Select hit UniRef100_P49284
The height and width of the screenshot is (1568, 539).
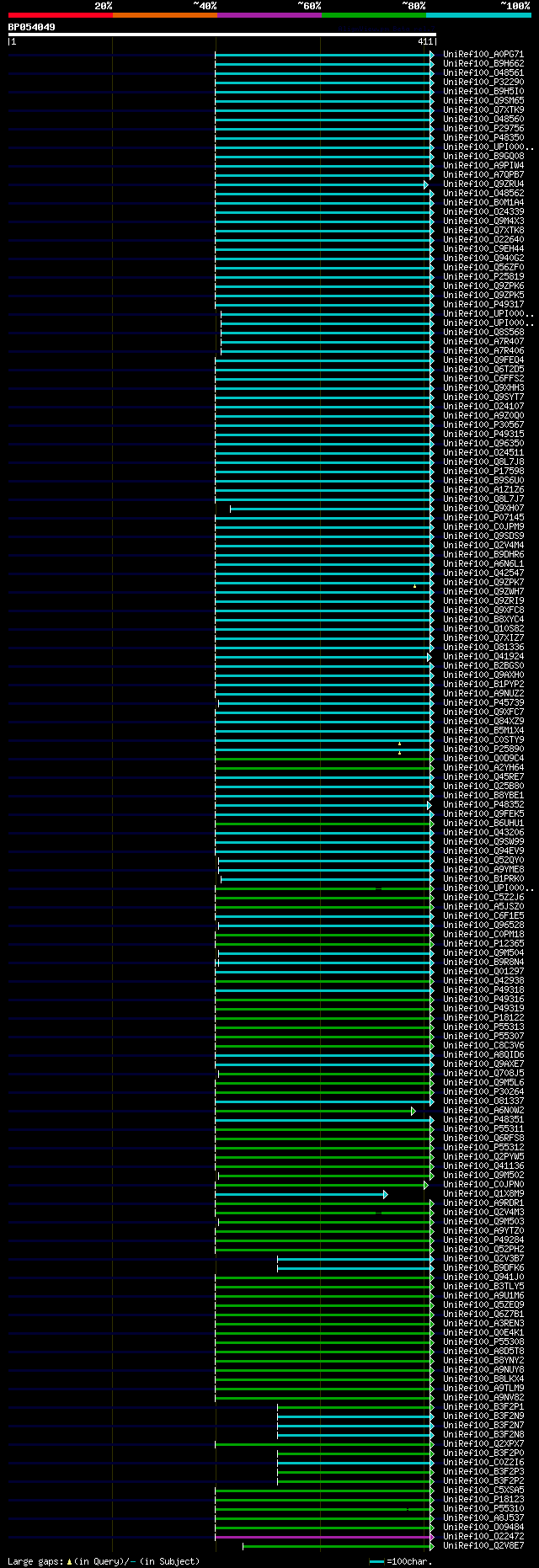[x=483, y=1240]
